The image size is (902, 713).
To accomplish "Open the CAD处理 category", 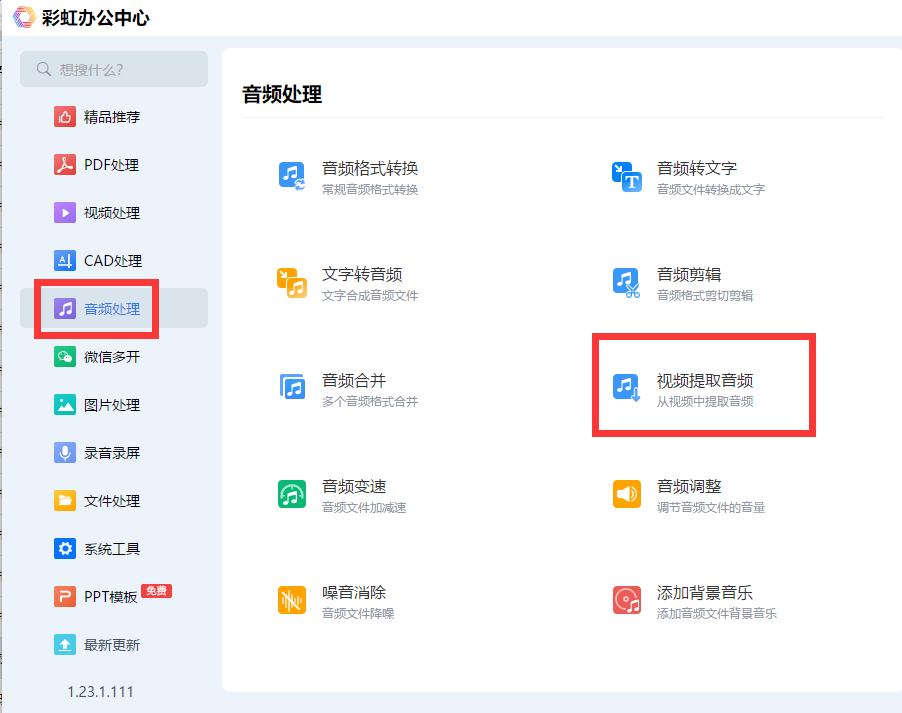I will pos(113,261).
